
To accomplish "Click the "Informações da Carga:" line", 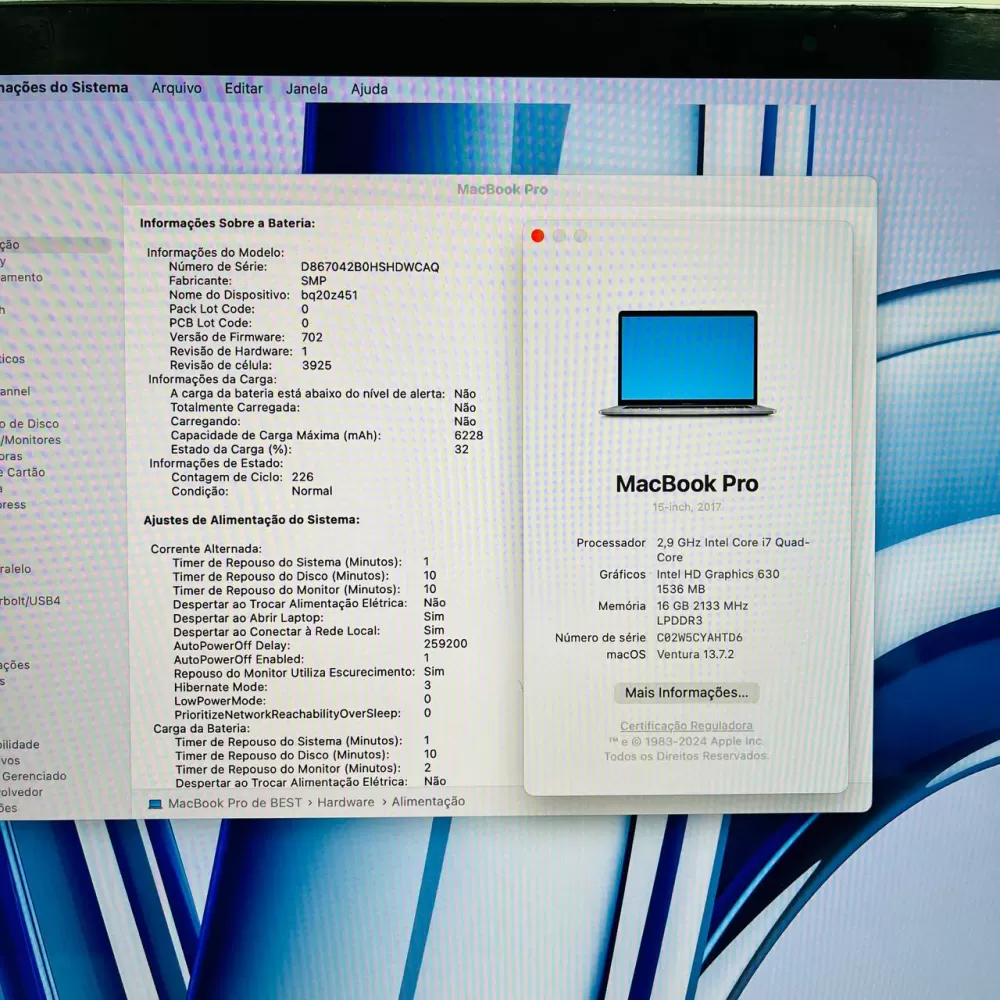I will [x=212, y=379].
